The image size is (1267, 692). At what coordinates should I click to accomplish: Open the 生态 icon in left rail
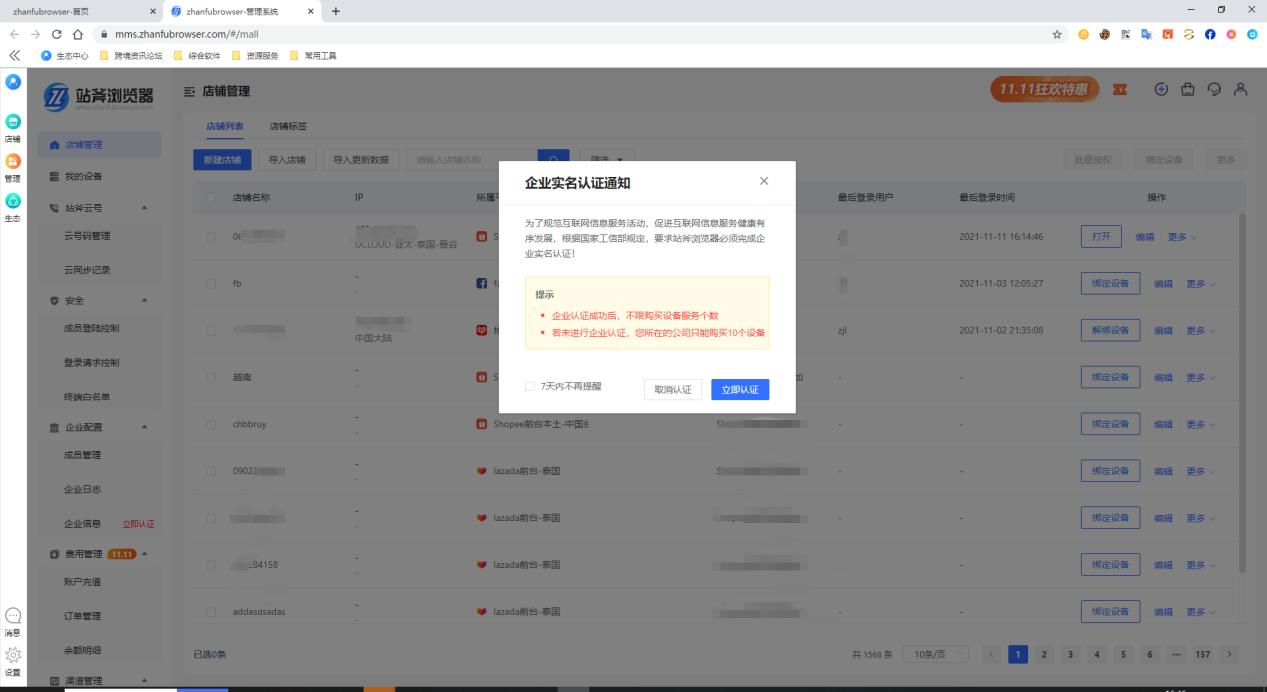pyautogui.click(x=12, y=200)
